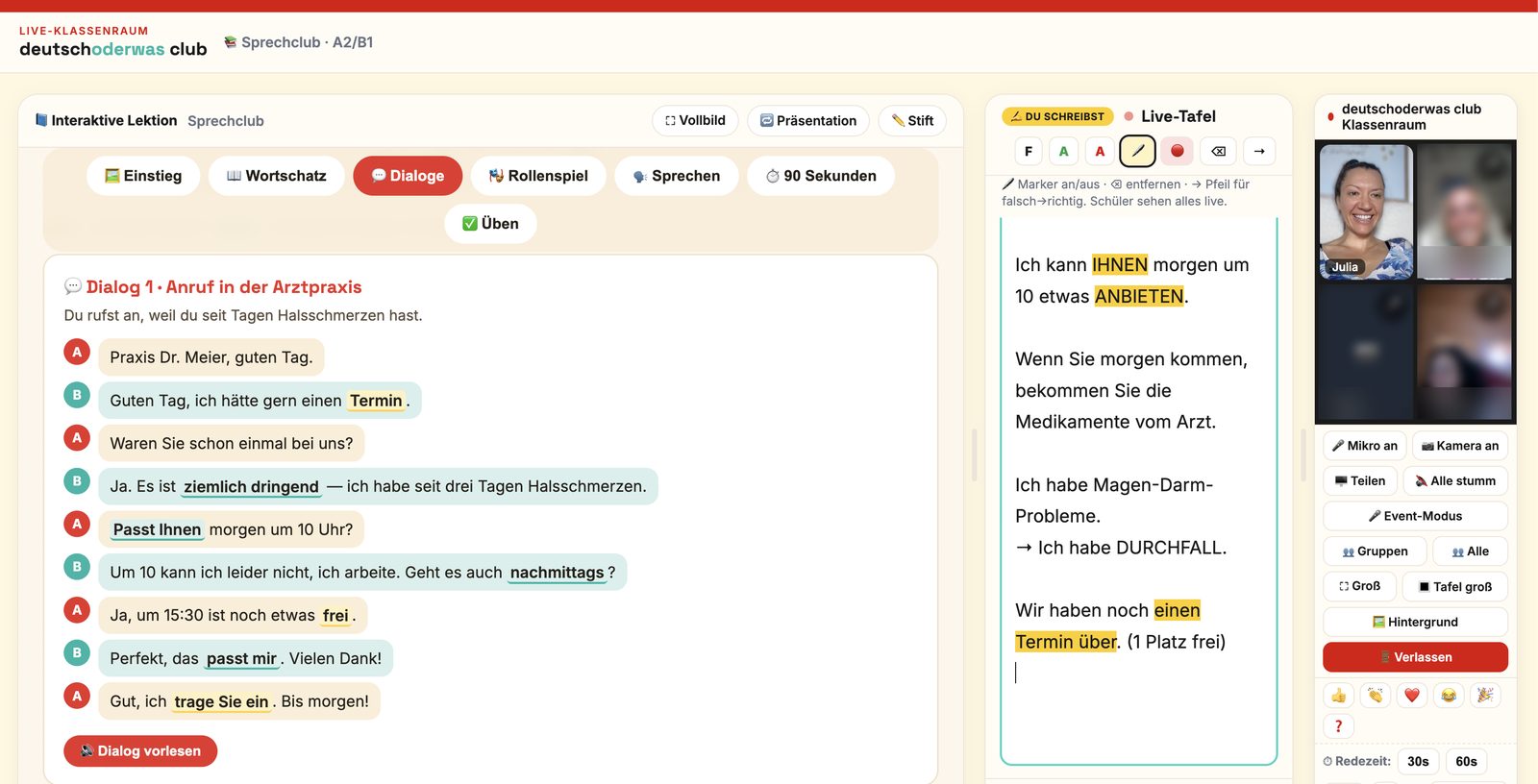This screenshot has width=1538, height=784.
Task: Open the Sprechen tab
Action: pyautogui.click(x=677, y=176)
